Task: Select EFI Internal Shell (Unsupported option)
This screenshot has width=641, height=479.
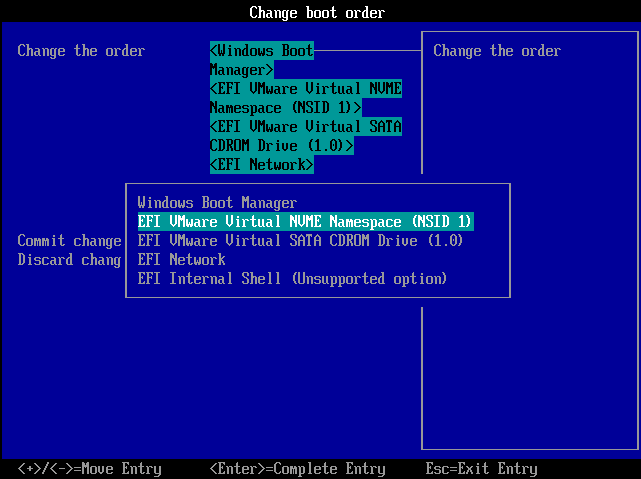Action: point(292,279)
